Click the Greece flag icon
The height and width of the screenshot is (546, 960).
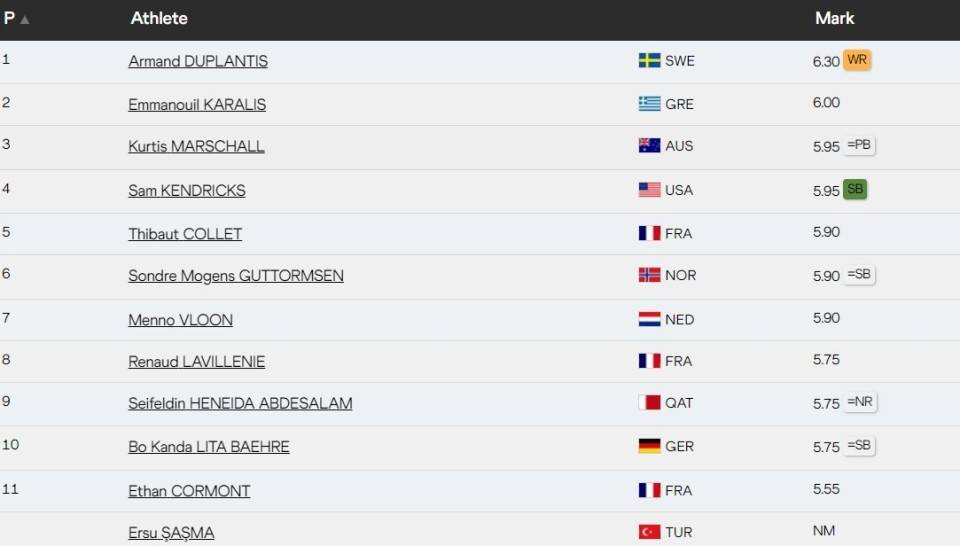click(649, 103)
